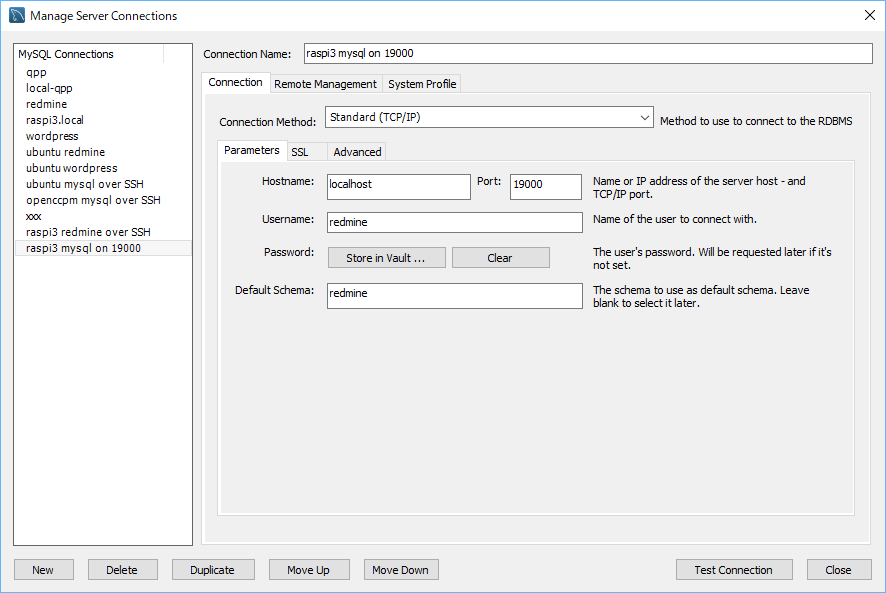Click the Move Down button

pos(400,570)
